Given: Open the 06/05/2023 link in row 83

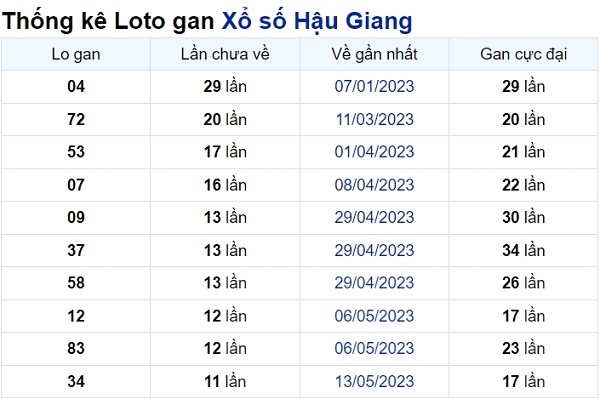Looking at the screenshot, I should click(x=374, y=349).
